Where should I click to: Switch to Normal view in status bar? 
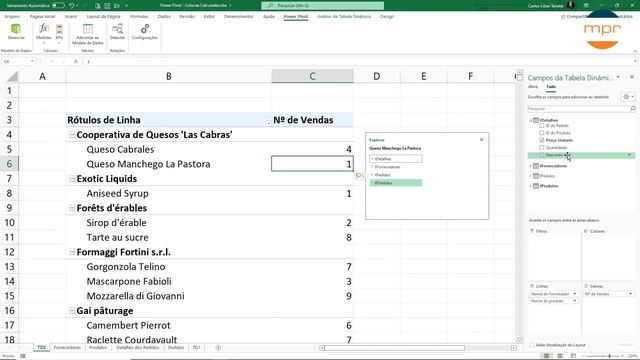point(546,356)
